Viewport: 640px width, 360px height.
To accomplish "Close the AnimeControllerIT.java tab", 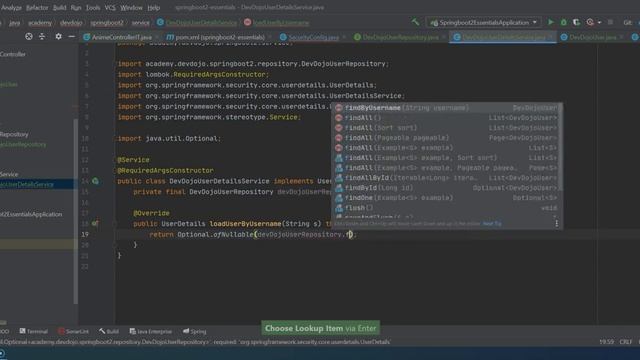I will pyautogui.click(x=157, y=37).
